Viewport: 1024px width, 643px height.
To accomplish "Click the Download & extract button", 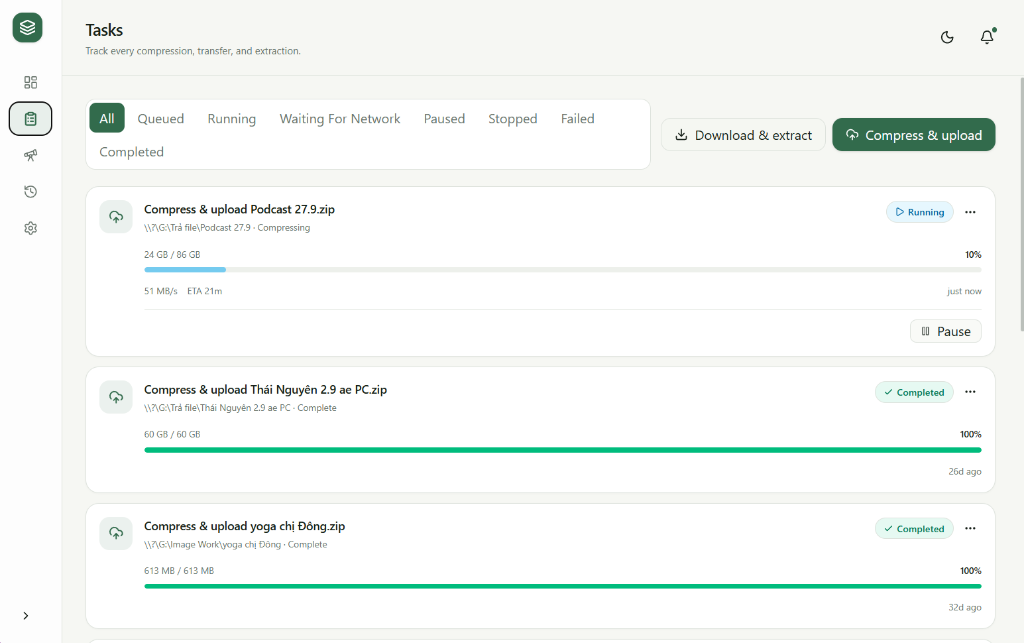I will coord(743,135).
